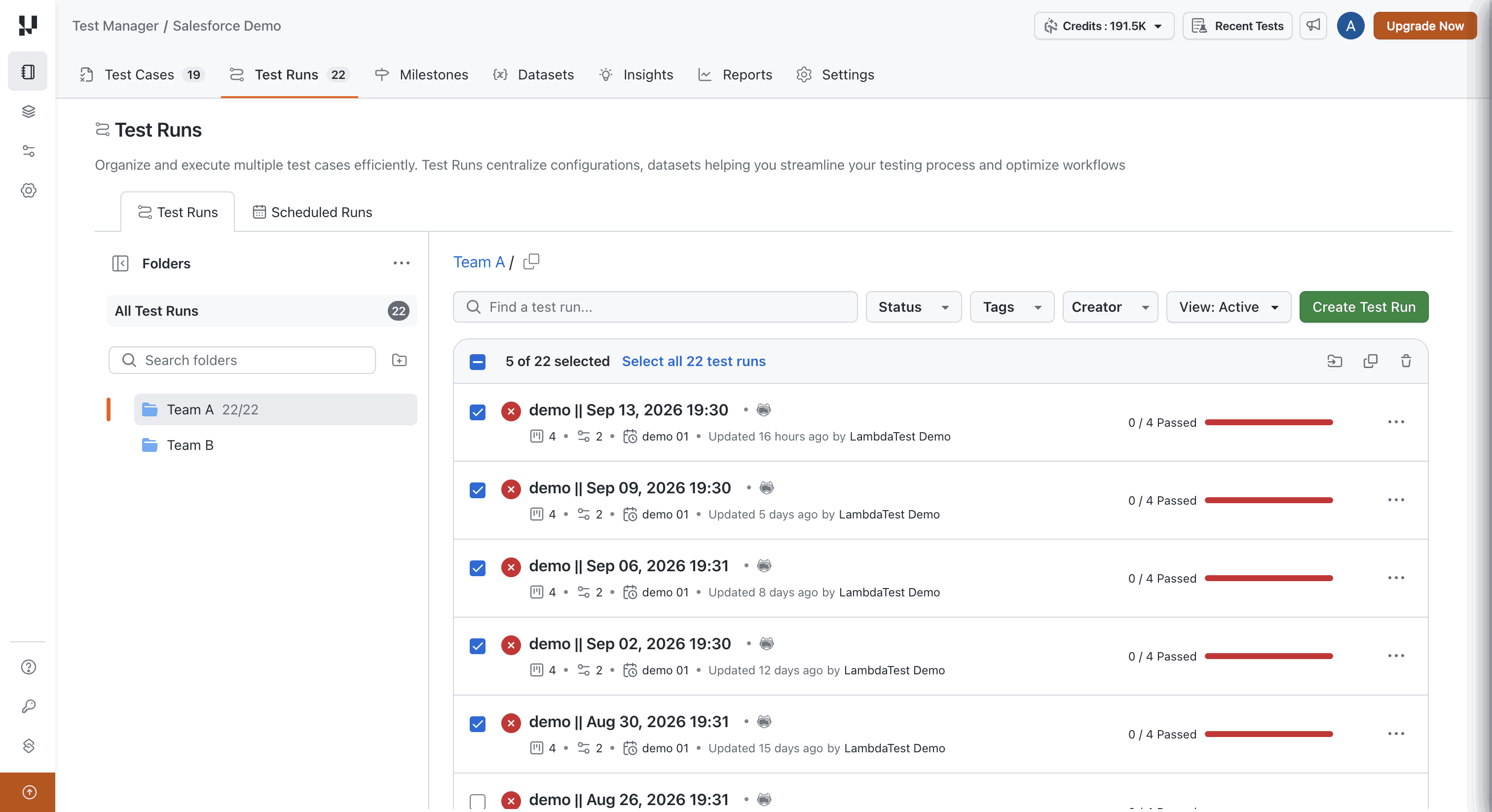Image resolution: width=1492 pixels, height=812 pixels.
Task: Uncheck the Sep 13, 2026 19:30 run
Action: [x=477, y=412]
